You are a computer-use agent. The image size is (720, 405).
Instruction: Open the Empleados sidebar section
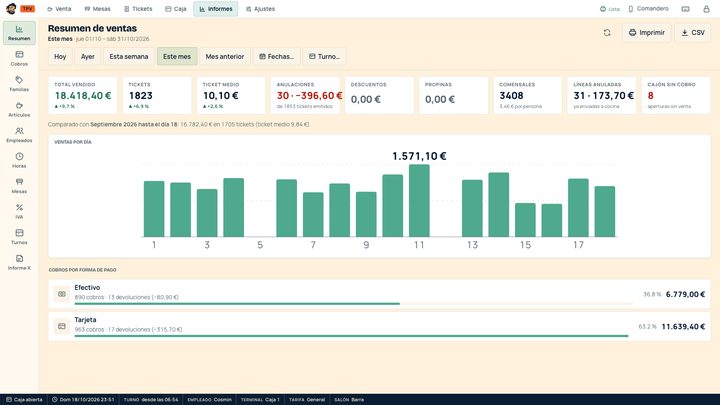[19, 135]
